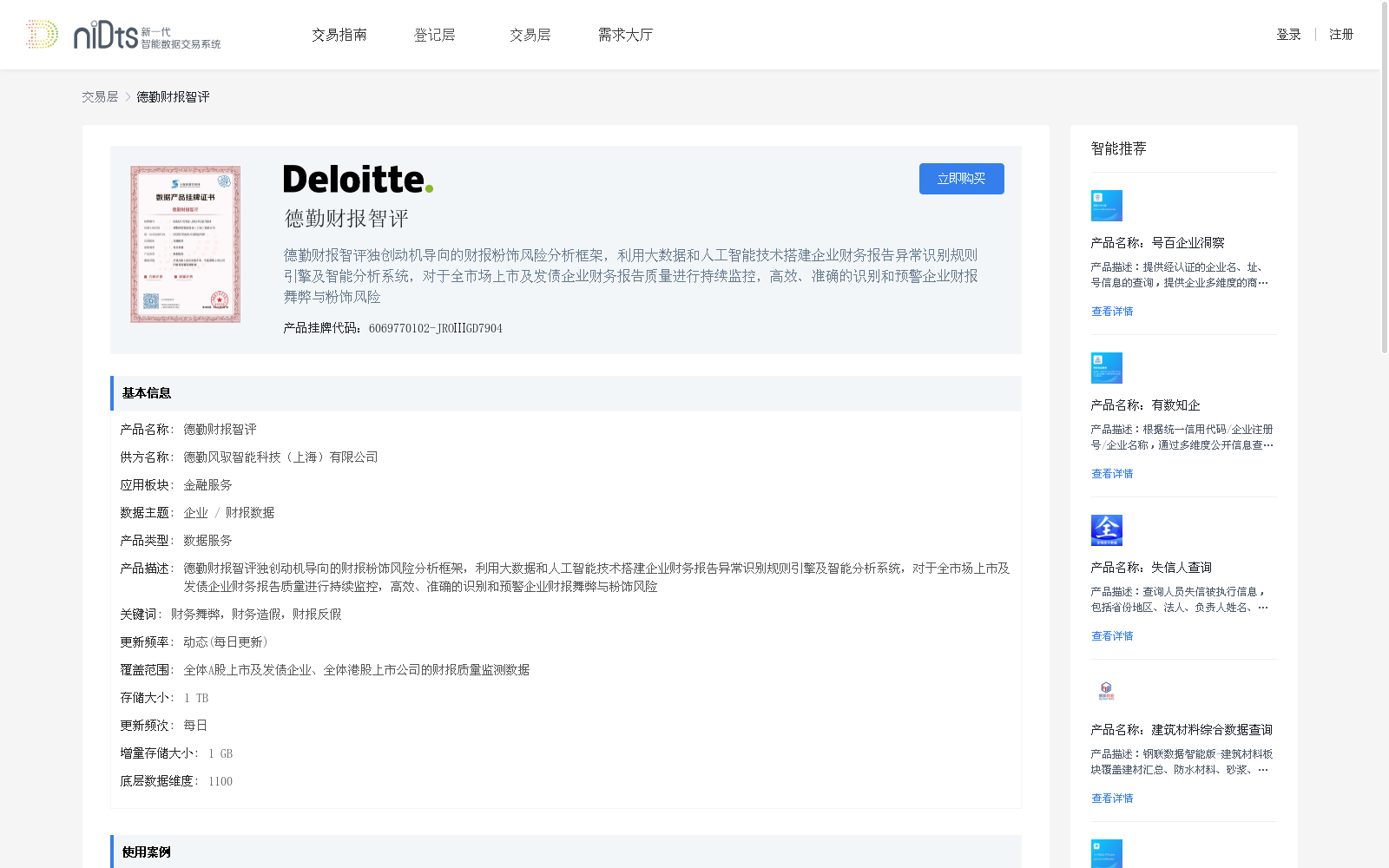Click the 基本信息 section header
1389x868 pixels.
click(566, 393)
